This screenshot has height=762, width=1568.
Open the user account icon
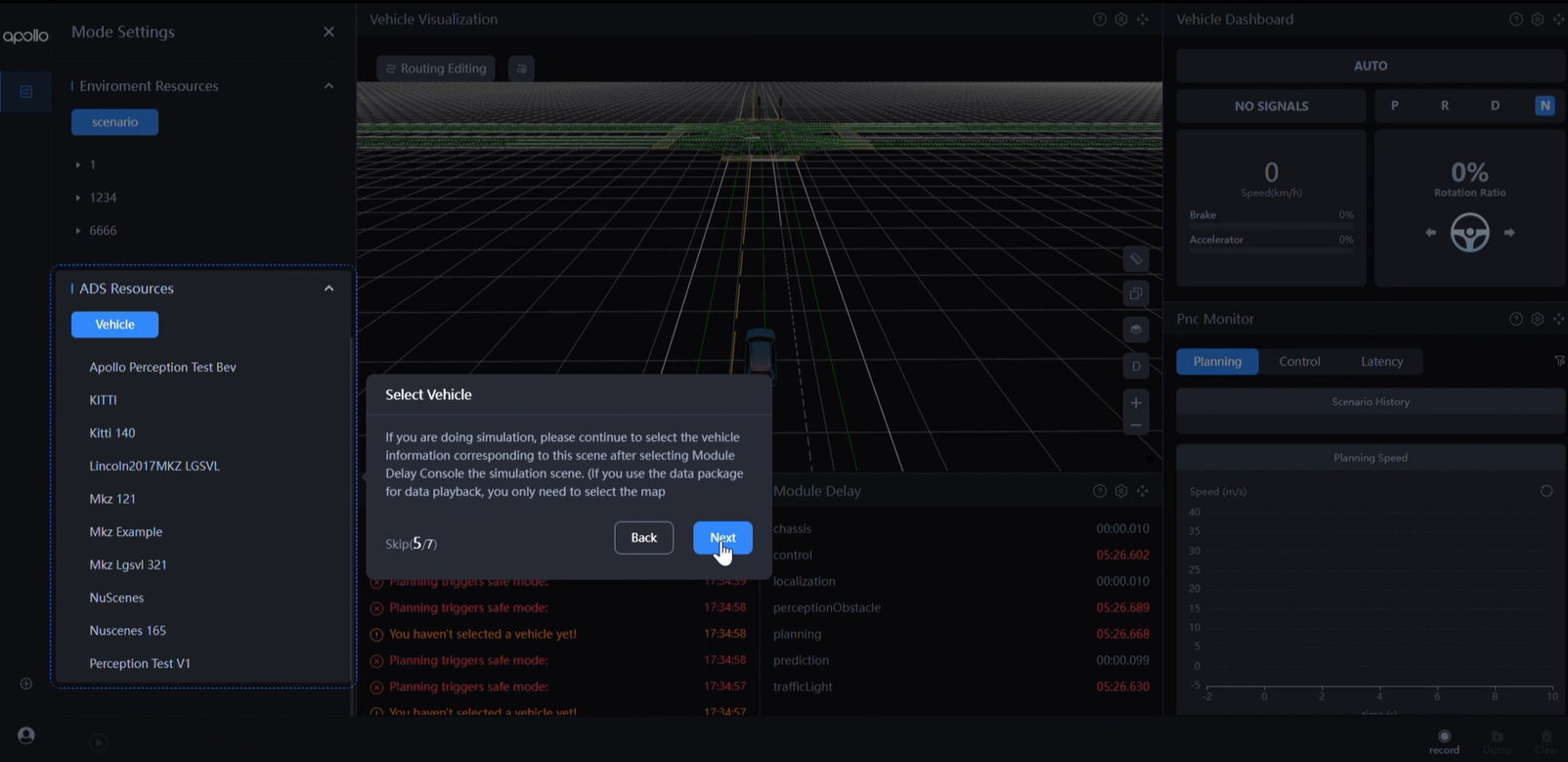26,736
